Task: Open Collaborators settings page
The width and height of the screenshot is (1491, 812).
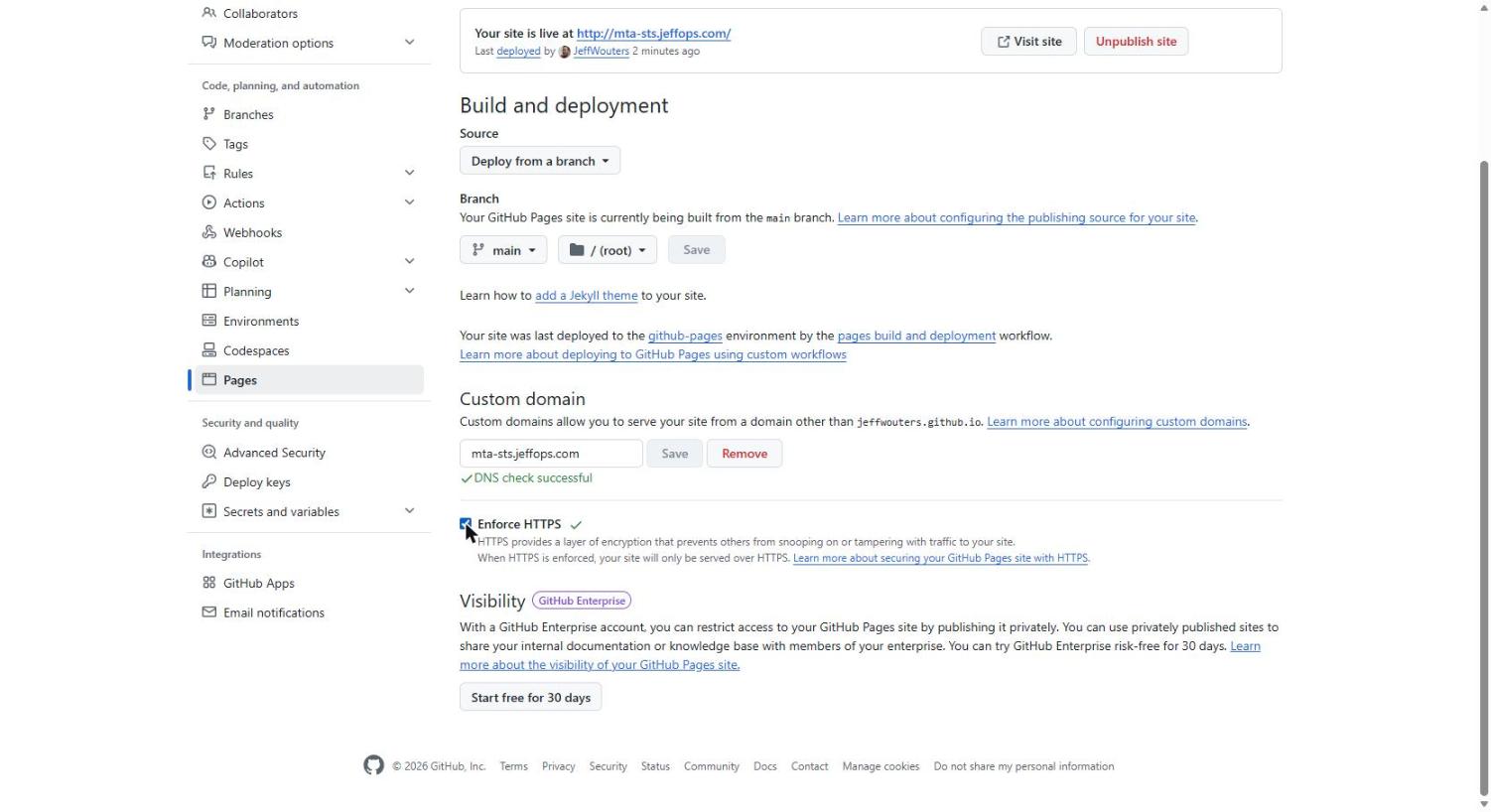Action: (260, 13)
